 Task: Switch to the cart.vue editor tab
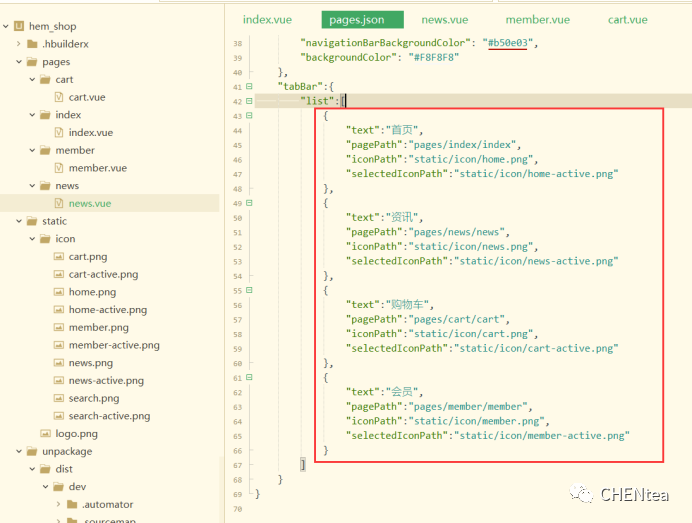point(627,19)
